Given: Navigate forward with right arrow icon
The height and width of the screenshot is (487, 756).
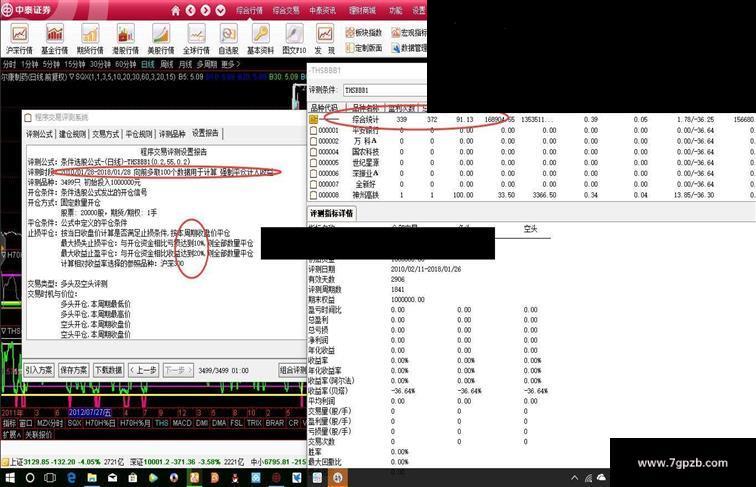Looking at the screenshot, I should click(x=205, y=10).
